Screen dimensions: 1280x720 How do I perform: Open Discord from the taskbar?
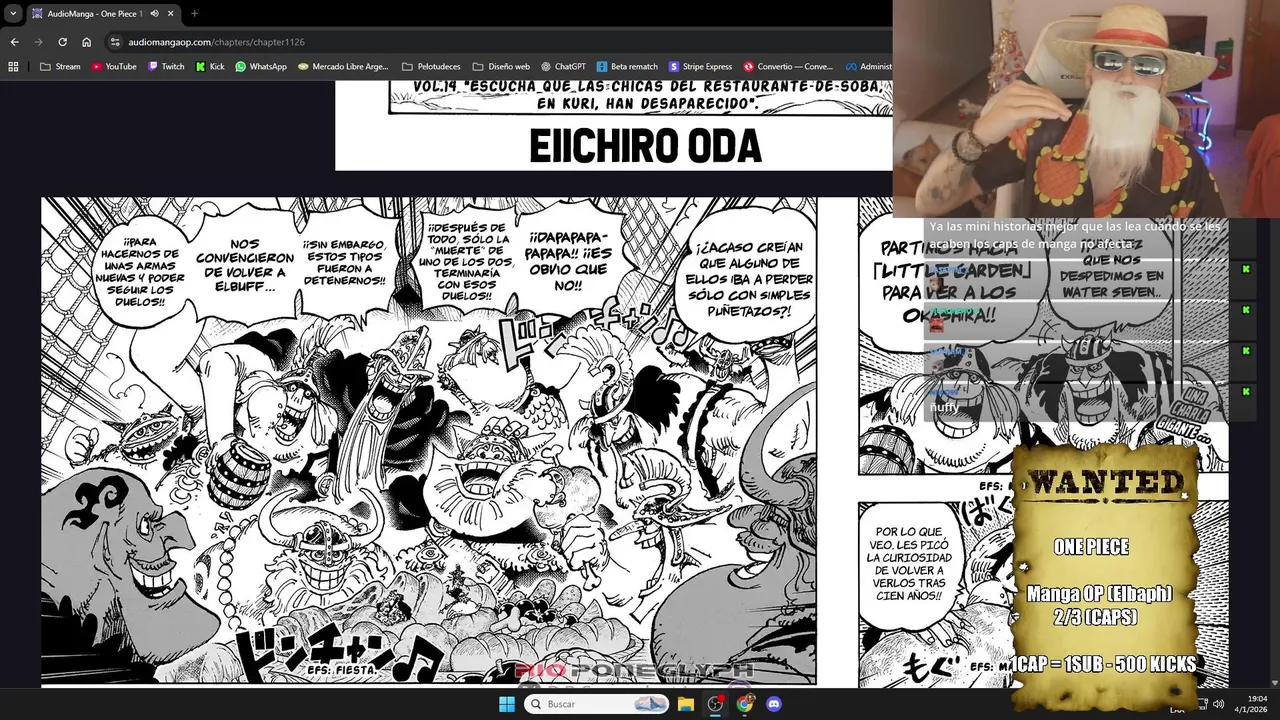click(x=773, y=704)
